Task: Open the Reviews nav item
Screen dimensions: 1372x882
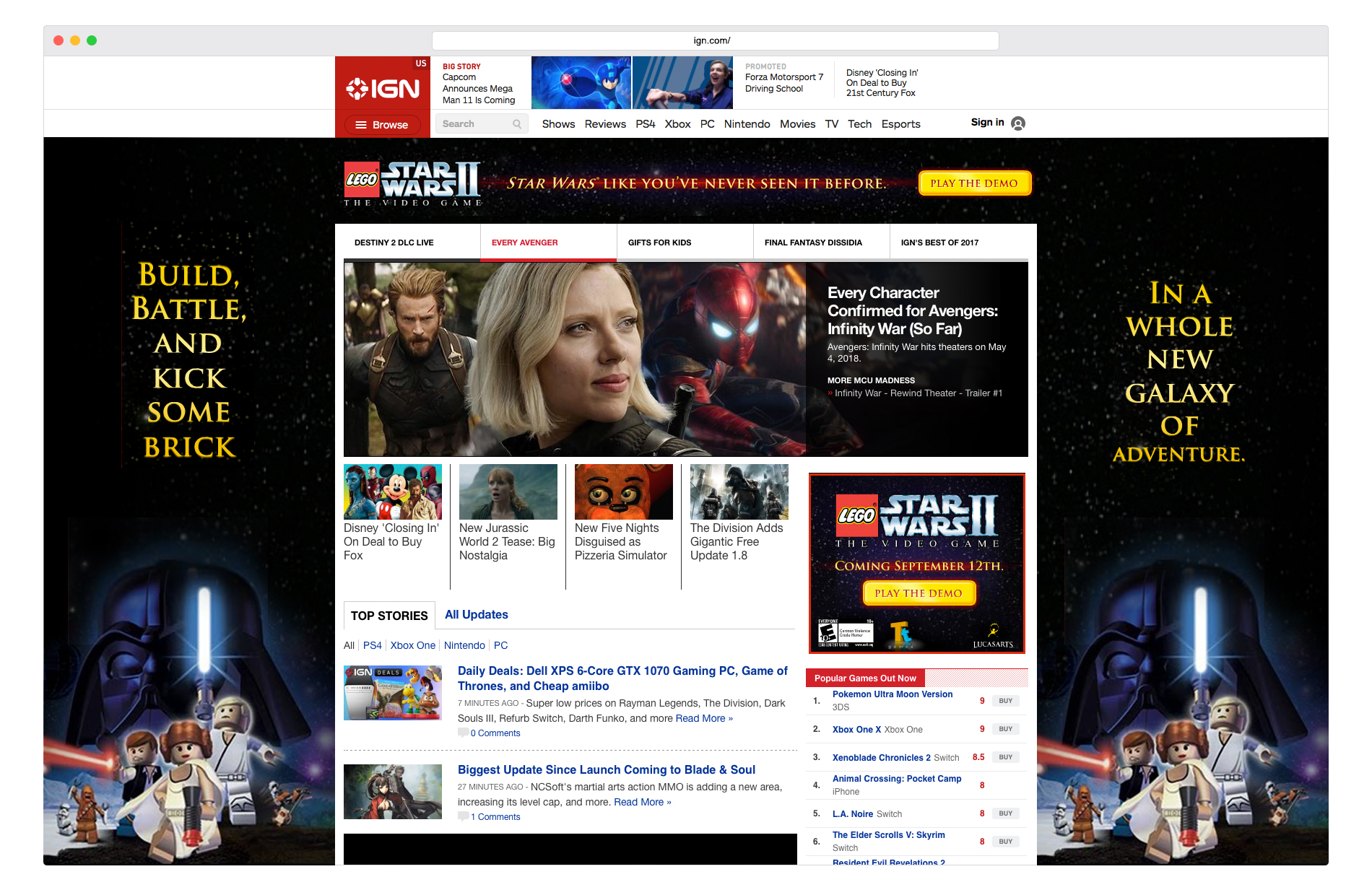Action: pyautogui.click(x=605, y=124)
